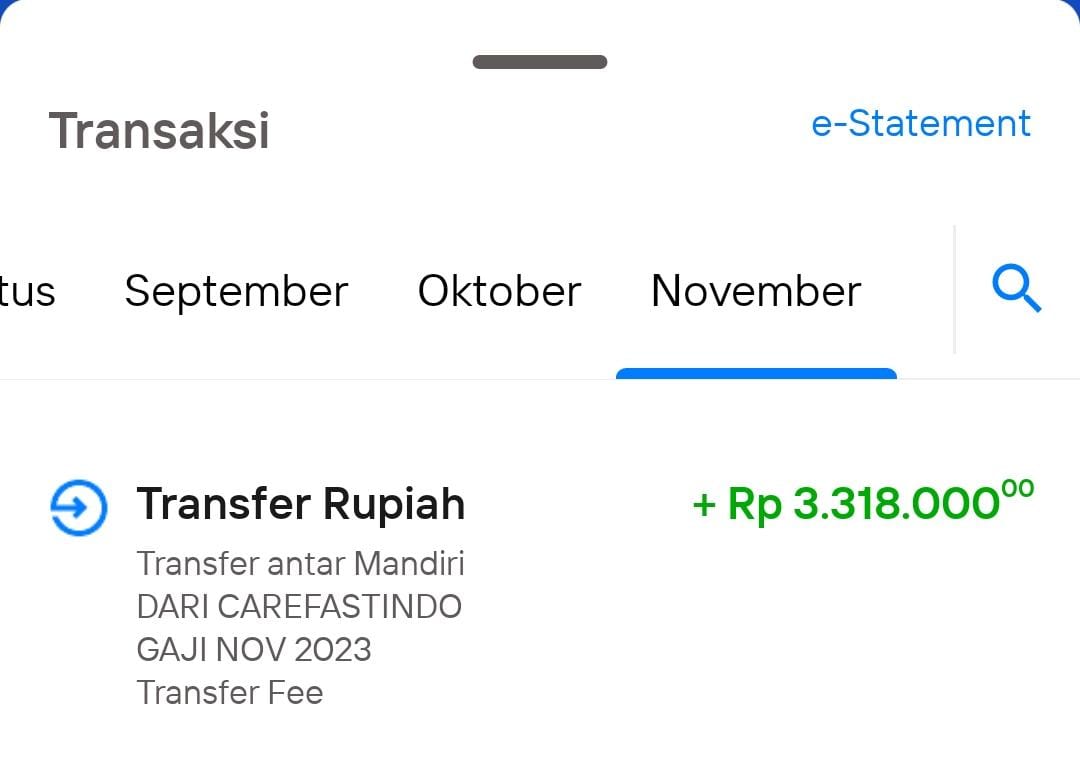Screen dimensions: 1080x757
Task: Tap the Transfer antar Mandiri description line
Action: pos(300,563)
